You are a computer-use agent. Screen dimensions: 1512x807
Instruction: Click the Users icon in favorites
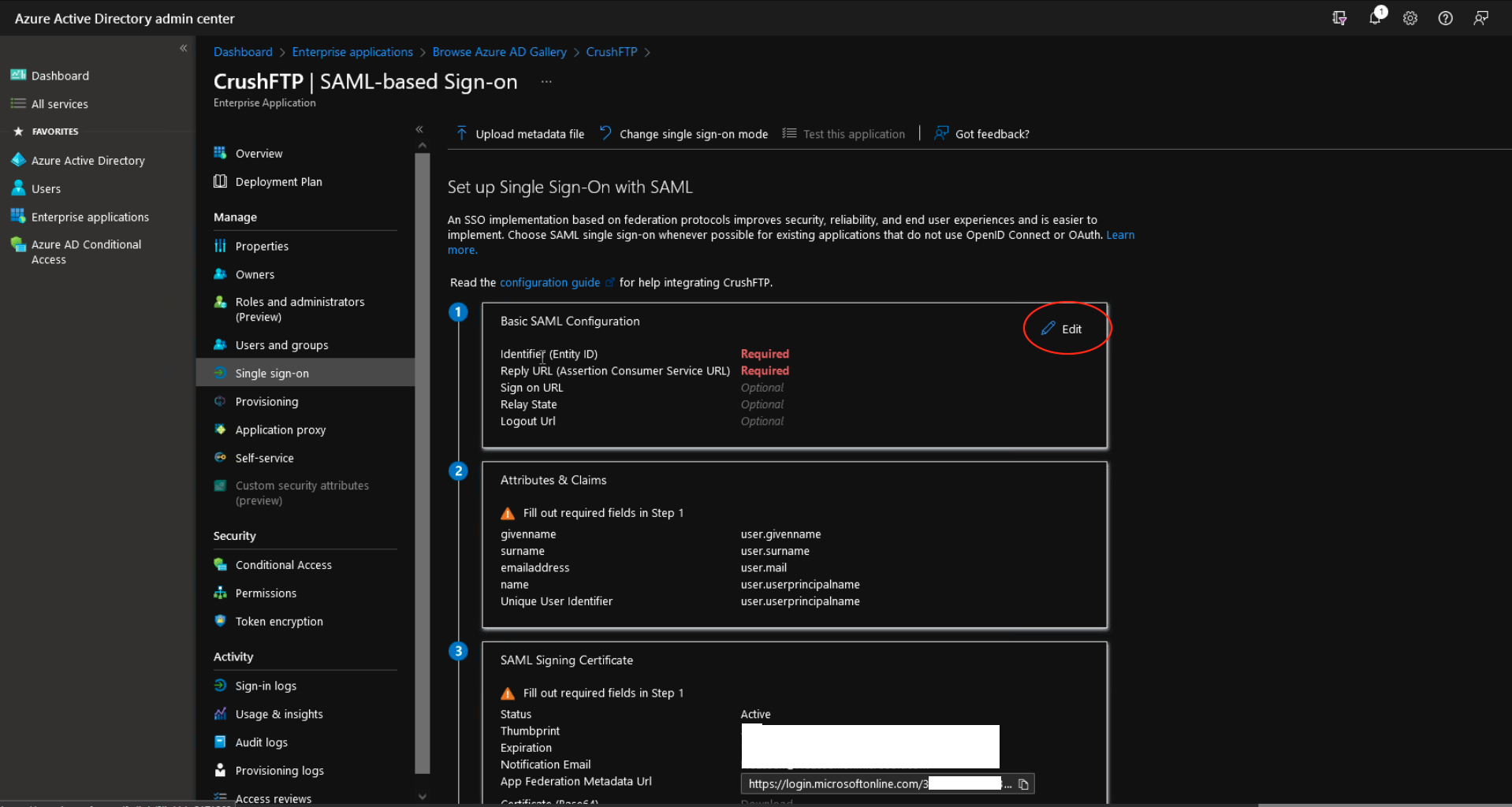[18, 188]
